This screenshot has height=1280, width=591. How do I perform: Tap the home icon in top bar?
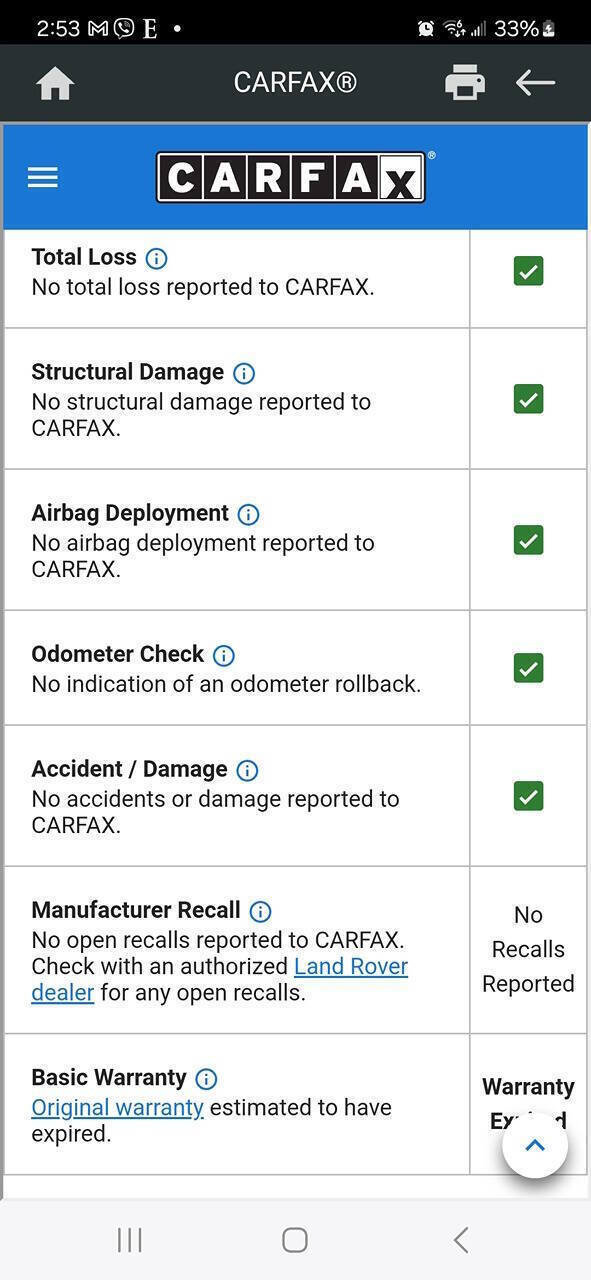[55, 83]
